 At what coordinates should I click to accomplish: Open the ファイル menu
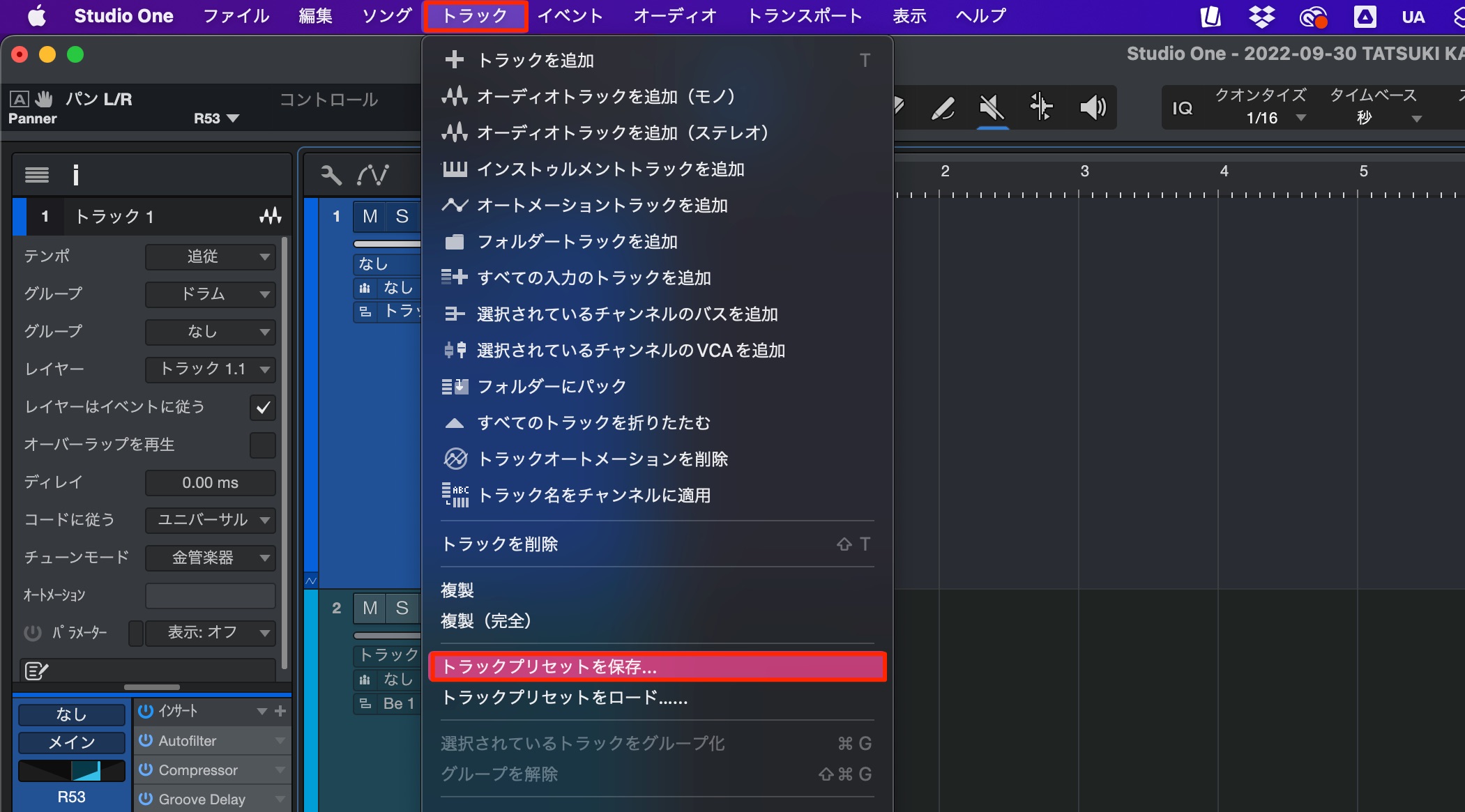236,15
